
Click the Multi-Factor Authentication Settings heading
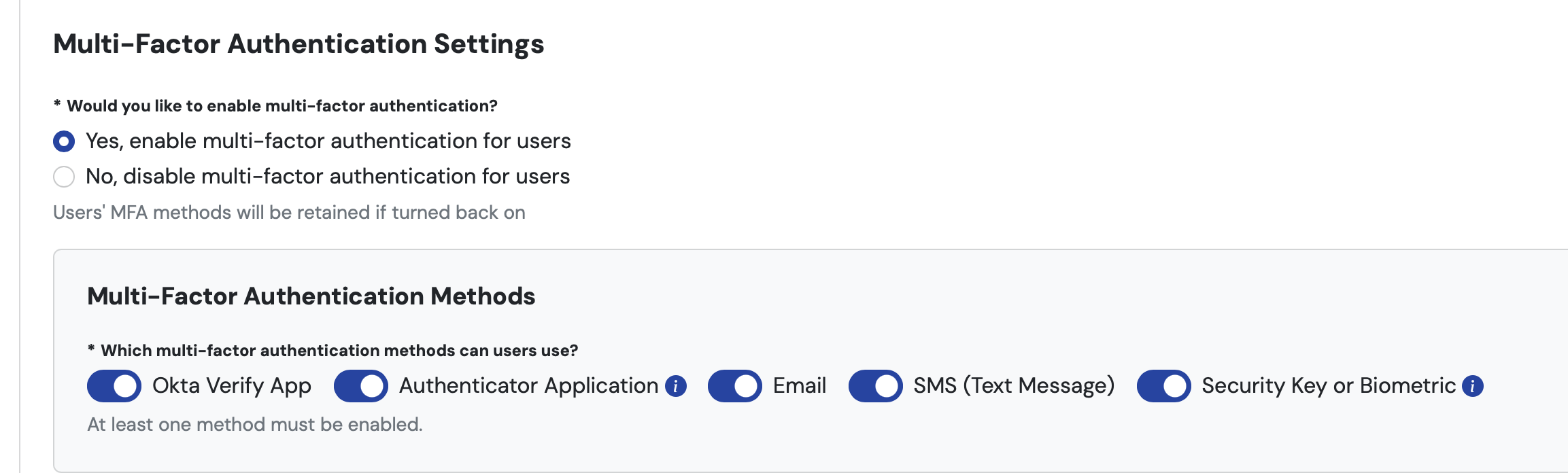(x=299, y=44)
